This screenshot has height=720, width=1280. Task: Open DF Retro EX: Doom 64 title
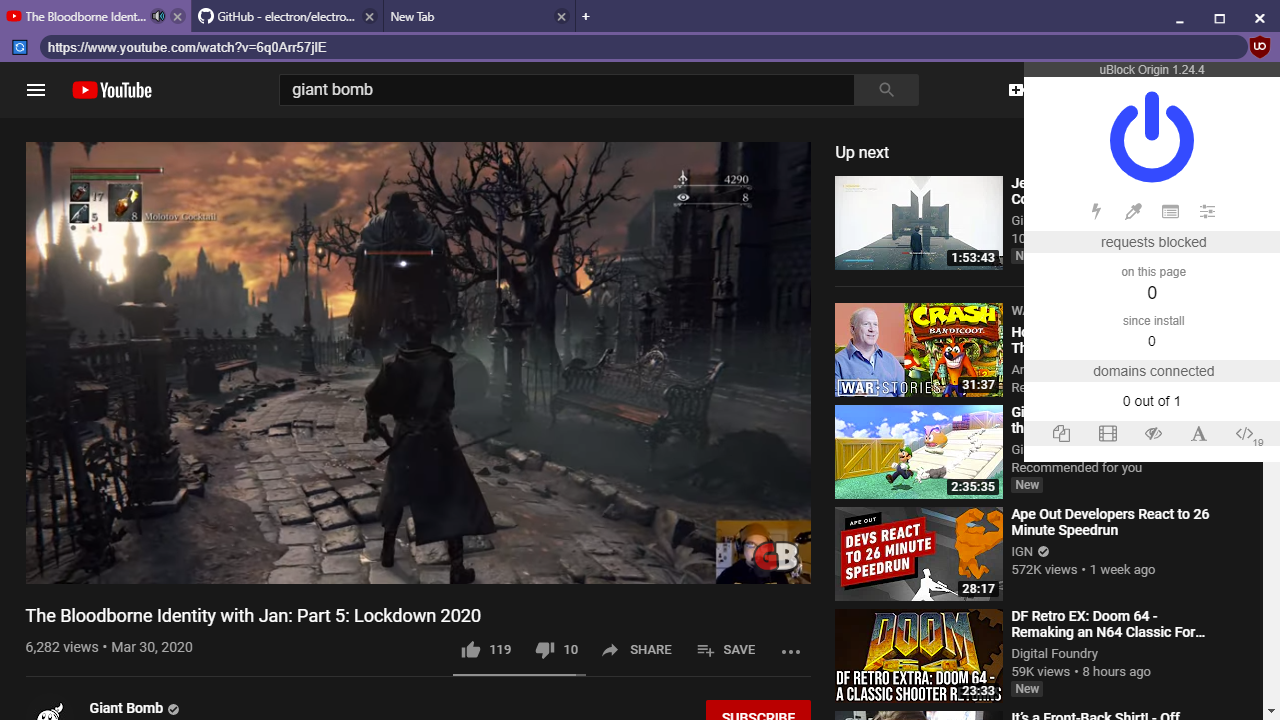[1108, 624]
